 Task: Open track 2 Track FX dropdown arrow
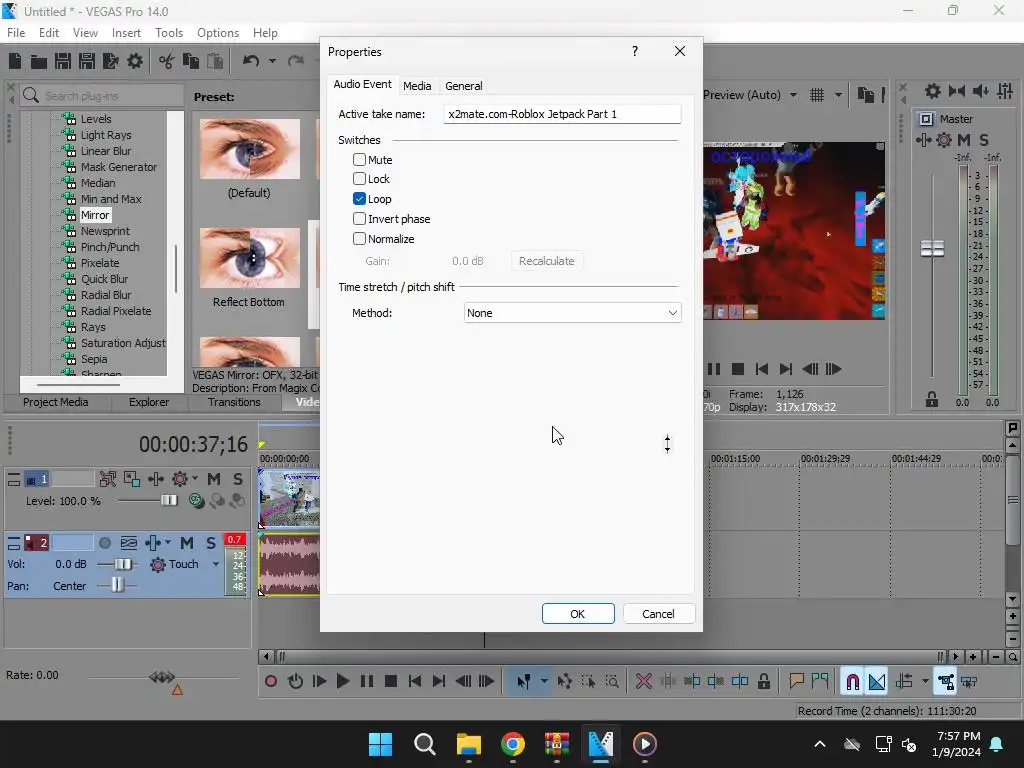(x=168, y=543)
